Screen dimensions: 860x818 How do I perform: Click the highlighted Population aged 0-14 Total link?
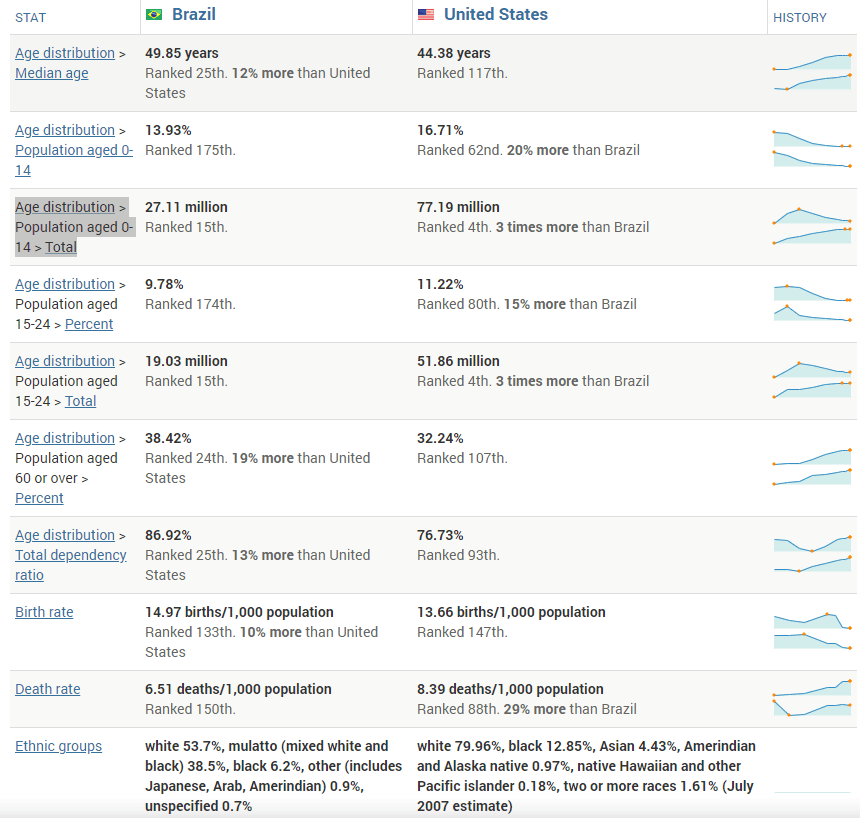[x=61, y=247]
